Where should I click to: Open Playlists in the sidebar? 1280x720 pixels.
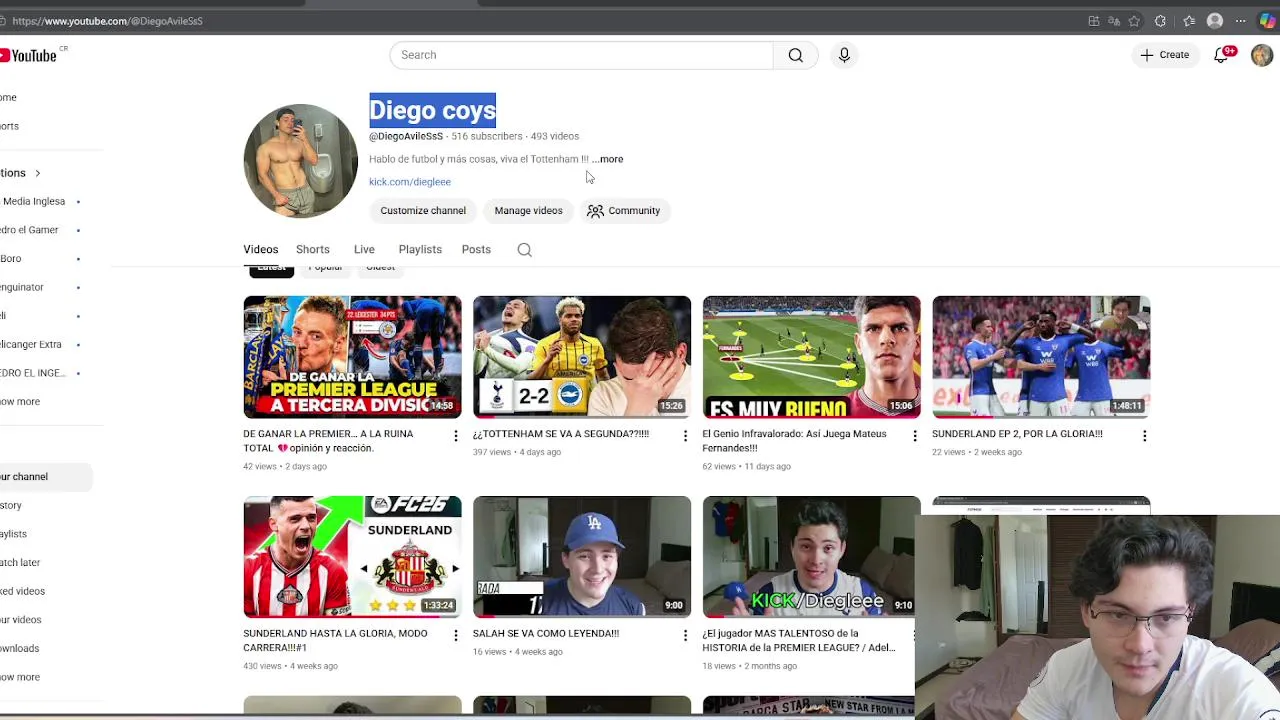coord(14,535)
